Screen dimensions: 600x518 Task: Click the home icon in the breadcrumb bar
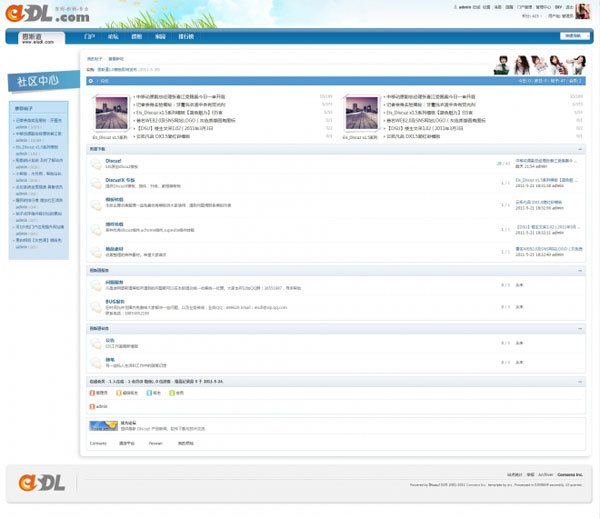click(92, 81)
